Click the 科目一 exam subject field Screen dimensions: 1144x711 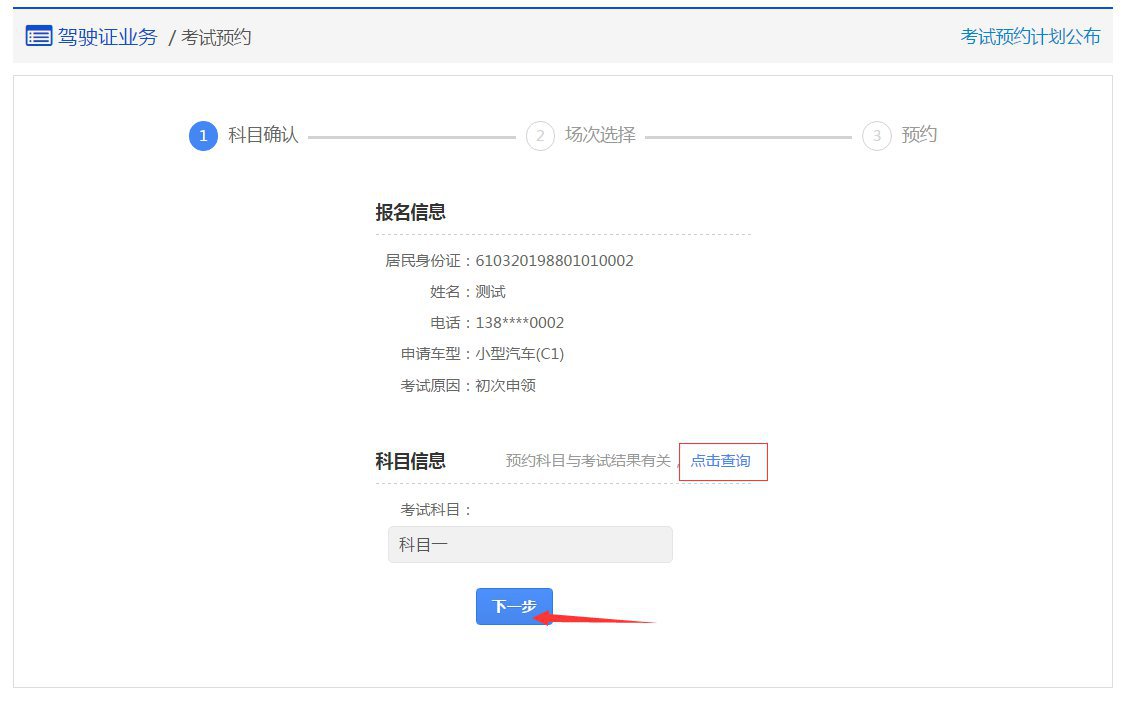click(x=530, y=545)
